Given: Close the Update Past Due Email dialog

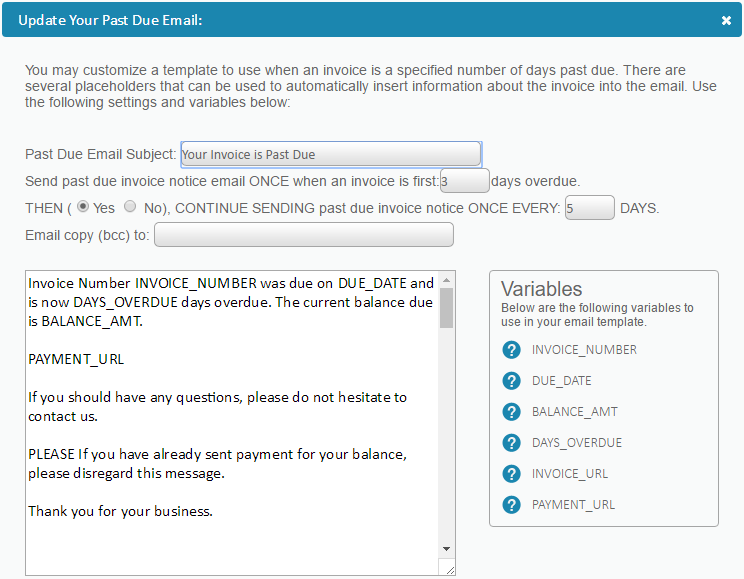Looking at the screenshot, I should click(726, 20).
